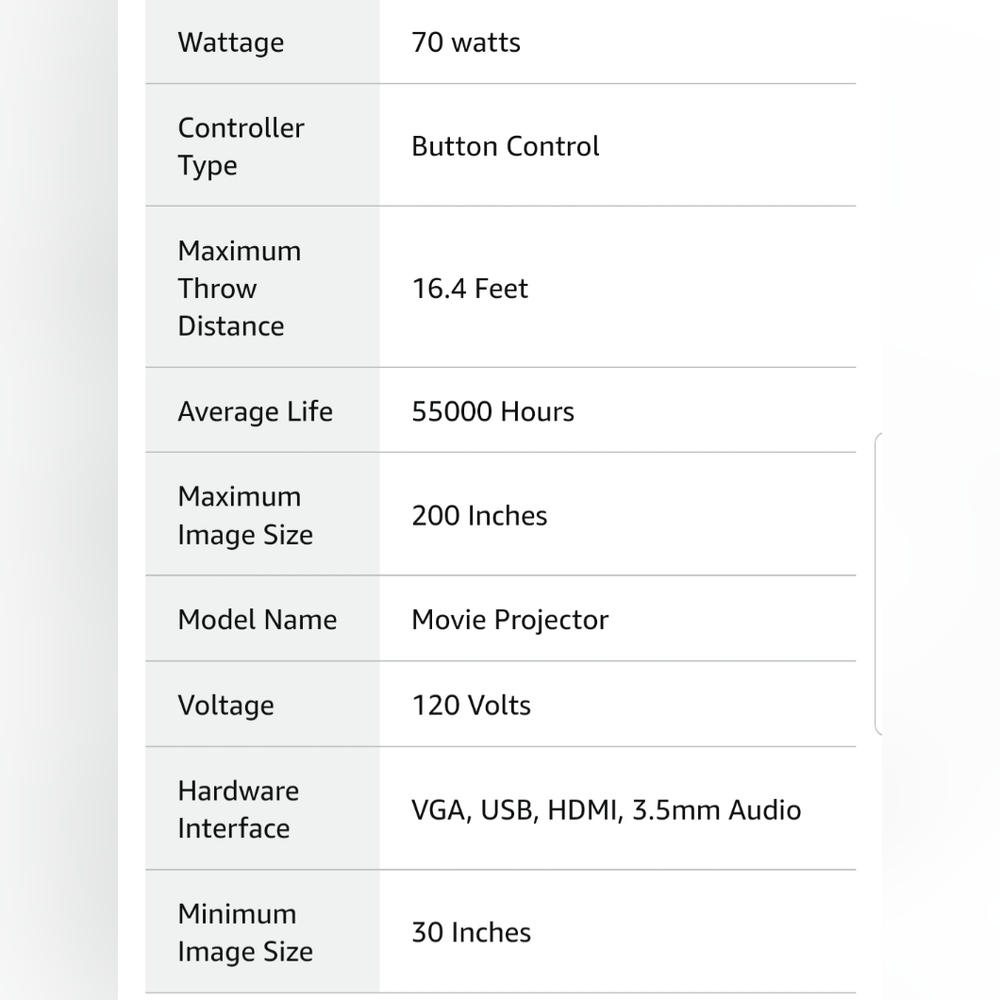The height and width of the screenshot is (1000, 1000).
Task: Click the Hardware Interface label
Action: pos(239,809)
